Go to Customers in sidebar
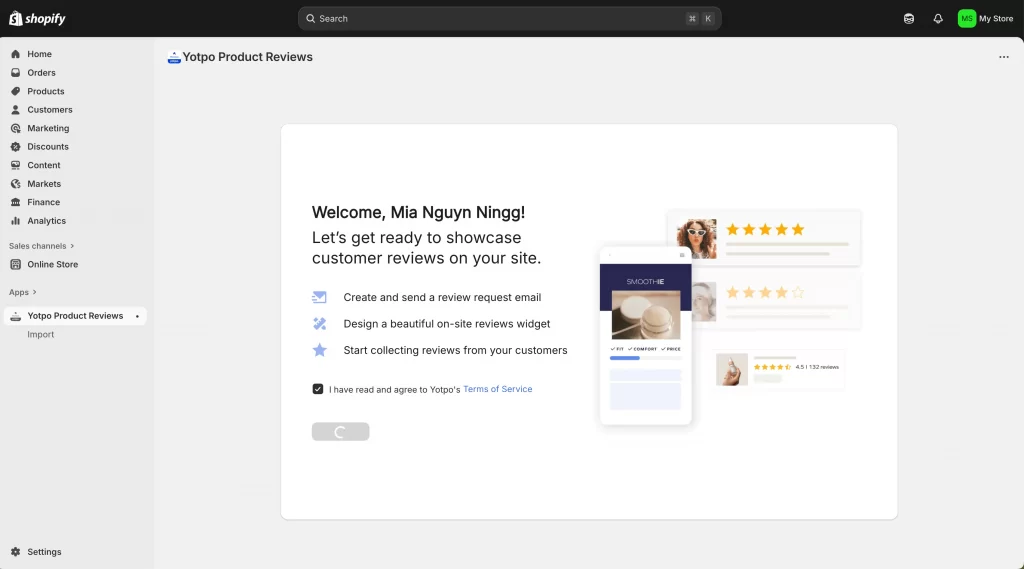1024x569 pixels. tap(50, 110)
